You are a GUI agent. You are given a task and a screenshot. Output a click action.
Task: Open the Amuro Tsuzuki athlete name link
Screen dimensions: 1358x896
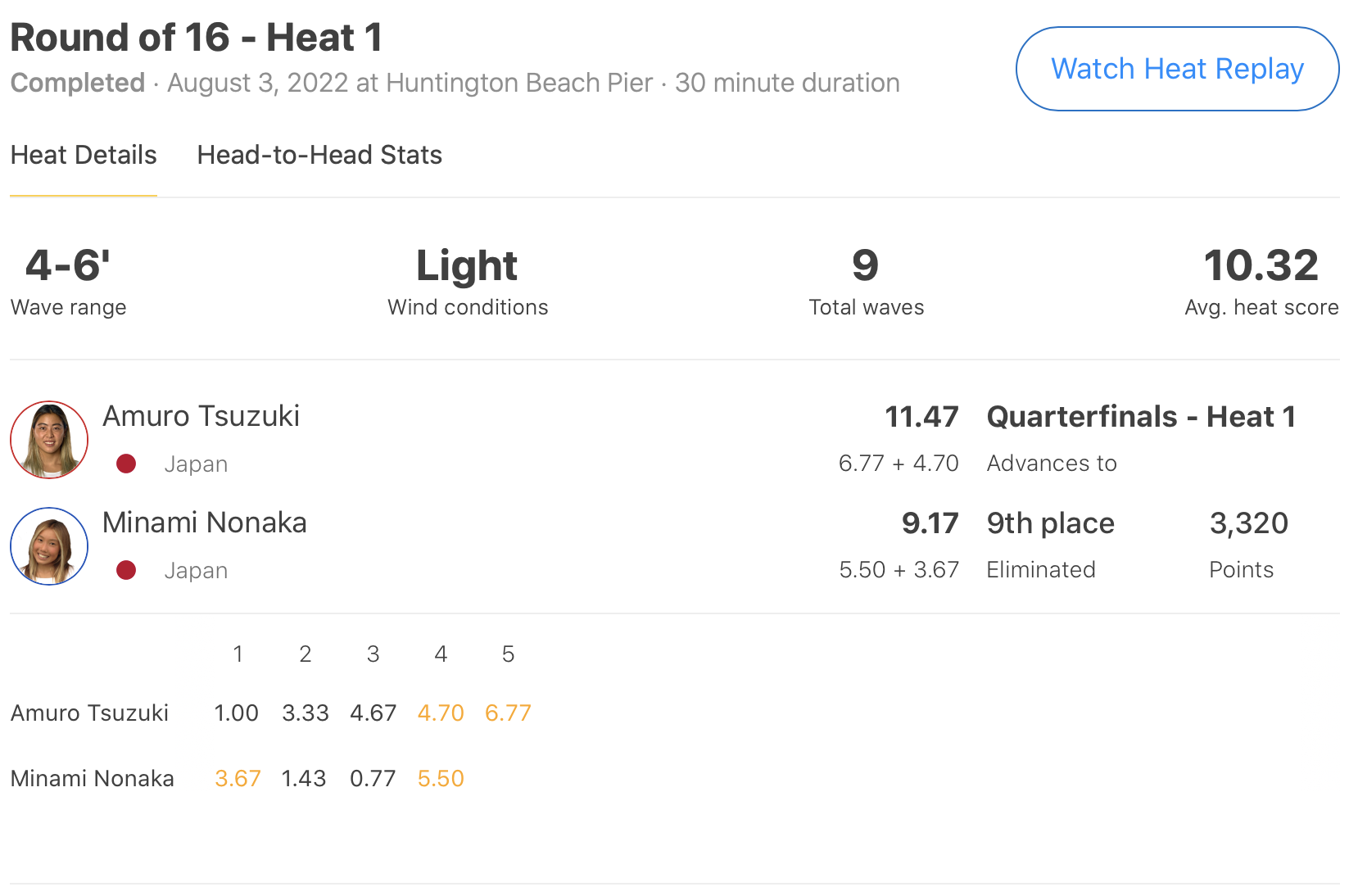coord(201,416)
